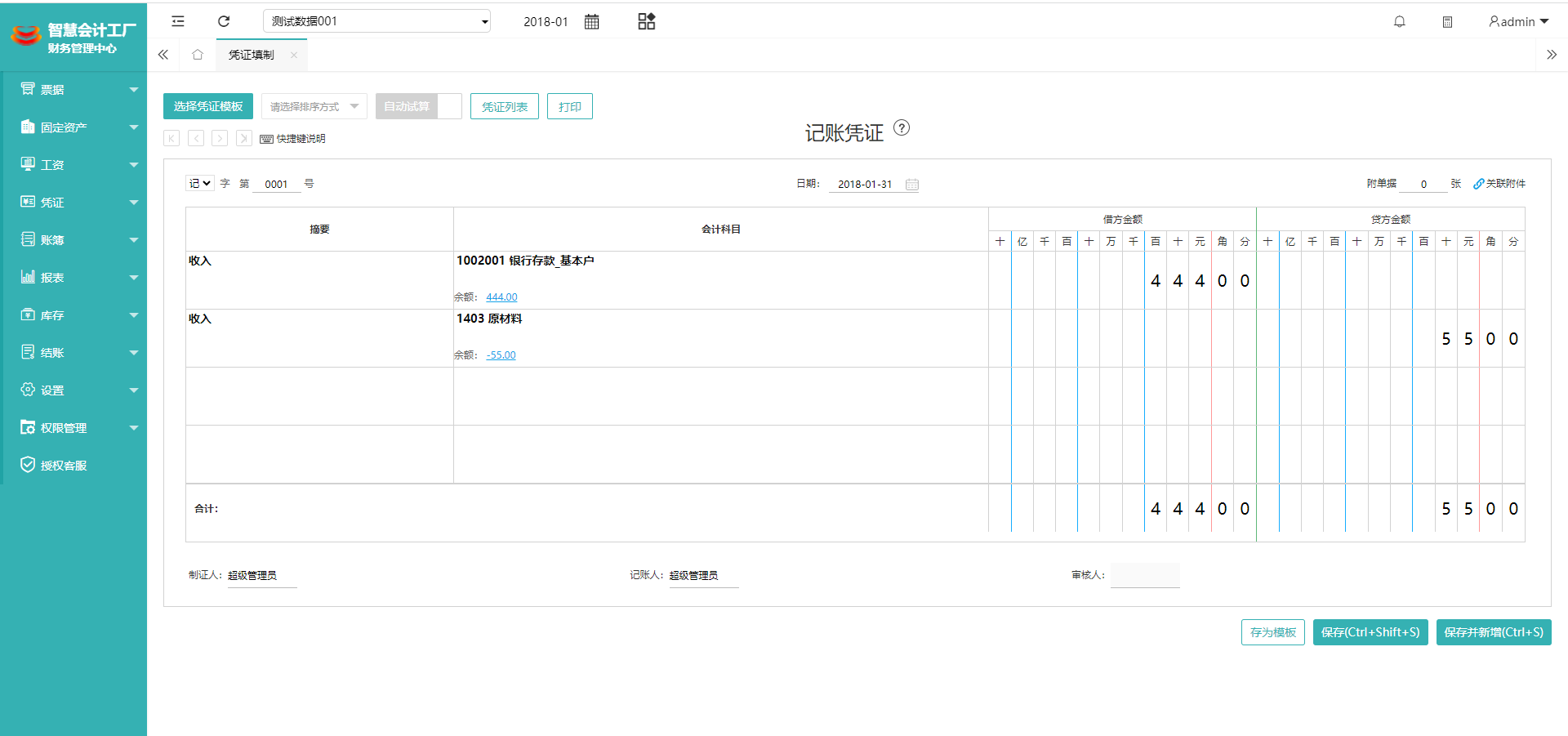Close the 凭证填制 tab
This screenshot has height=736, width=1568.
(x=294, y=56)
